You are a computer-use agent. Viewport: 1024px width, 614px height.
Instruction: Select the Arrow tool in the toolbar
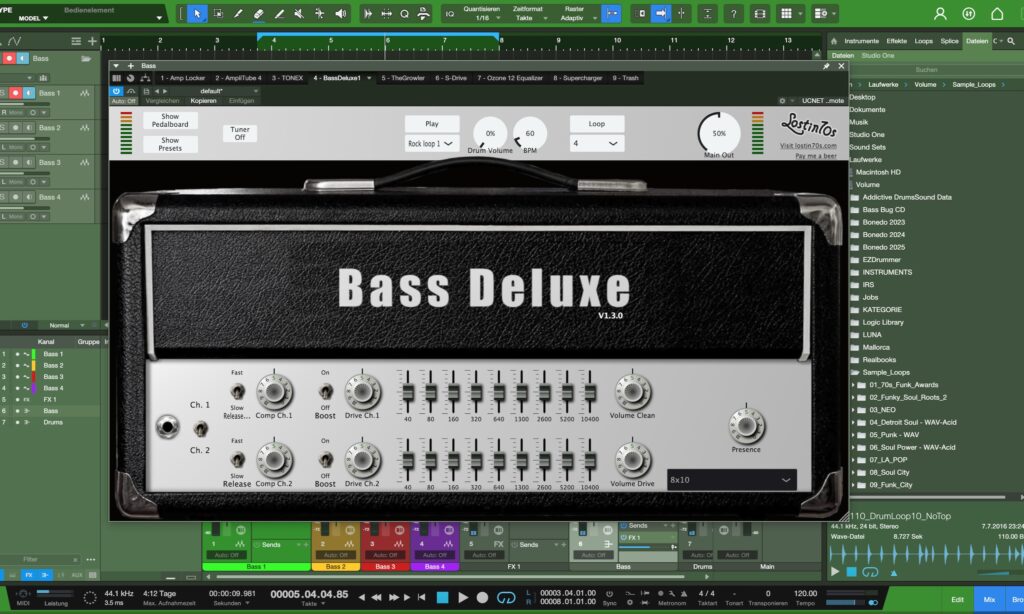click(198, 12)
